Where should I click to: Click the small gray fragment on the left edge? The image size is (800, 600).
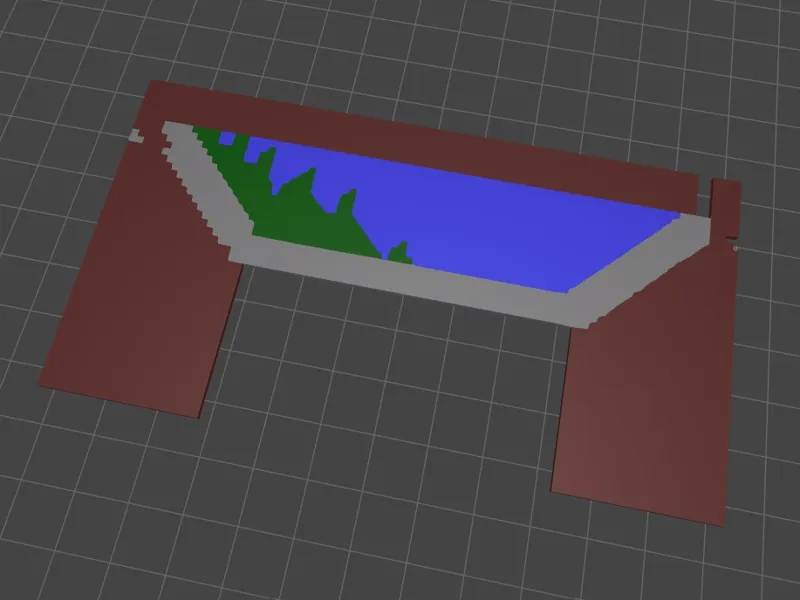pyautogui.click(x=137, y=136)
